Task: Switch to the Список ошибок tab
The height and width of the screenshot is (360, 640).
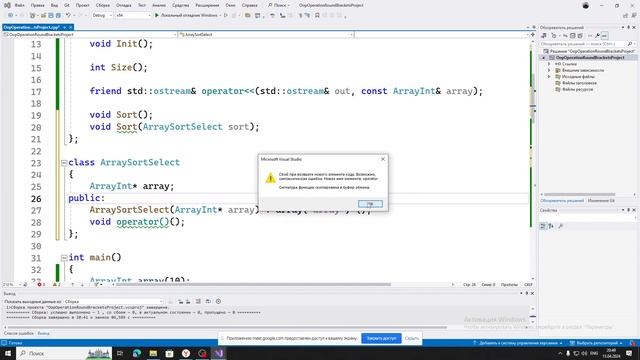Action: coord(19,333)
